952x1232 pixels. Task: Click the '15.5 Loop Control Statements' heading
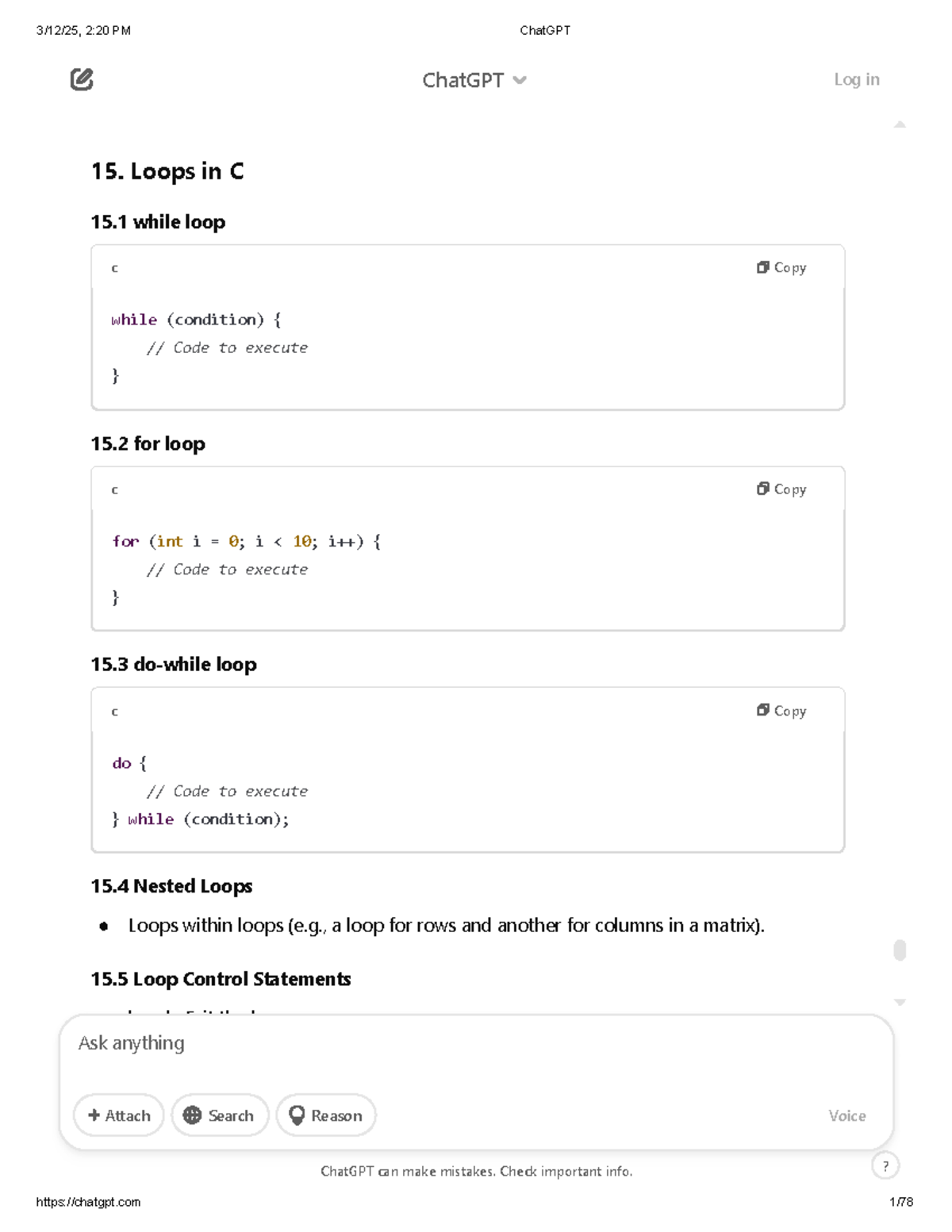(x=221, y=979)
